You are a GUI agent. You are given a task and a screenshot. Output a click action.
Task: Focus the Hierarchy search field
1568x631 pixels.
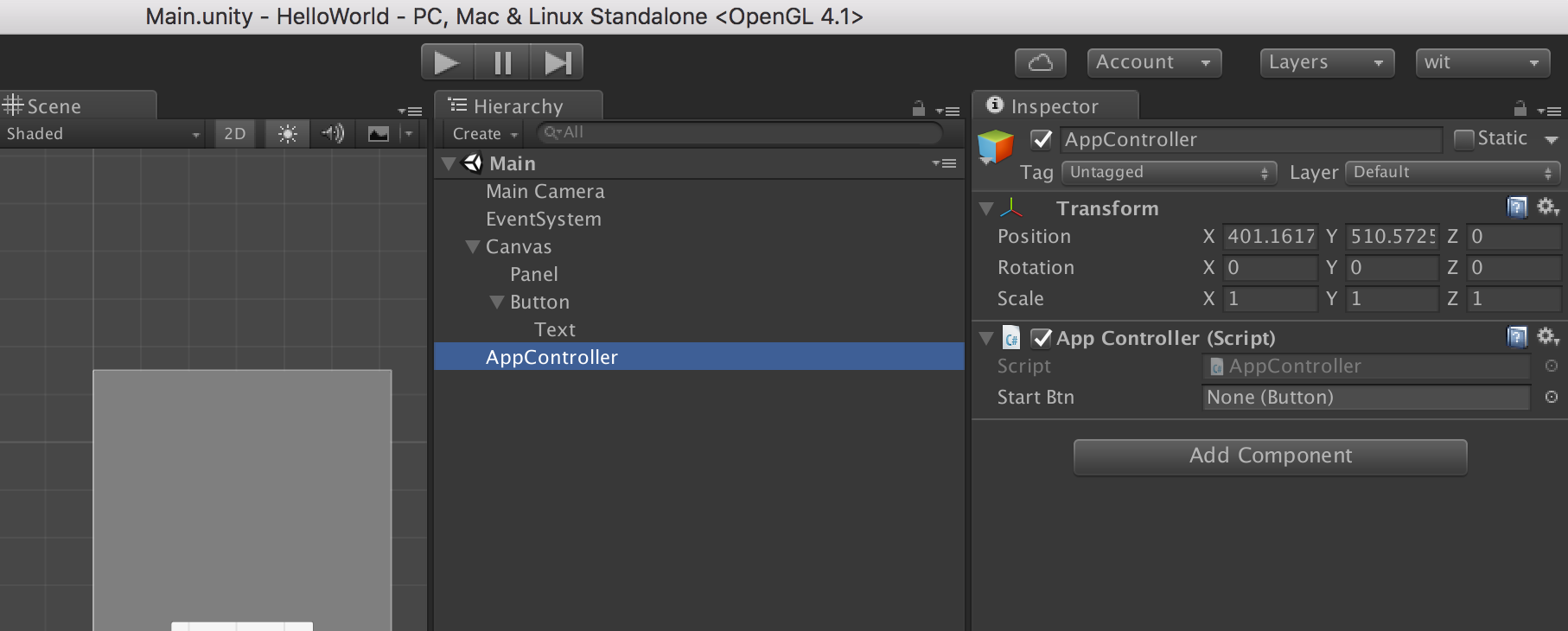[x=739, y=133]
